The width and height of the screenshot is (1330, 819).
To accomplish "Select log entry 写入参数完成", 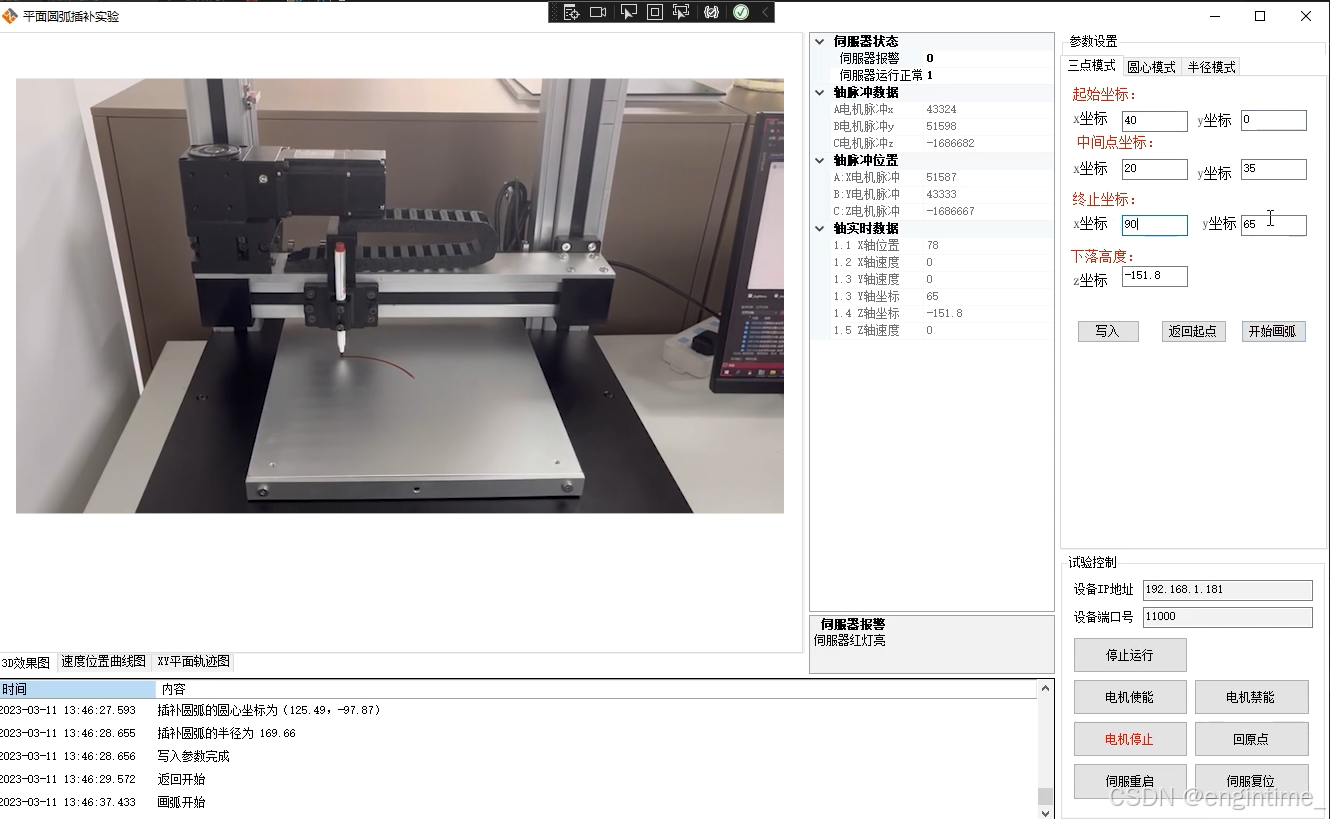I will pos(518,756).
